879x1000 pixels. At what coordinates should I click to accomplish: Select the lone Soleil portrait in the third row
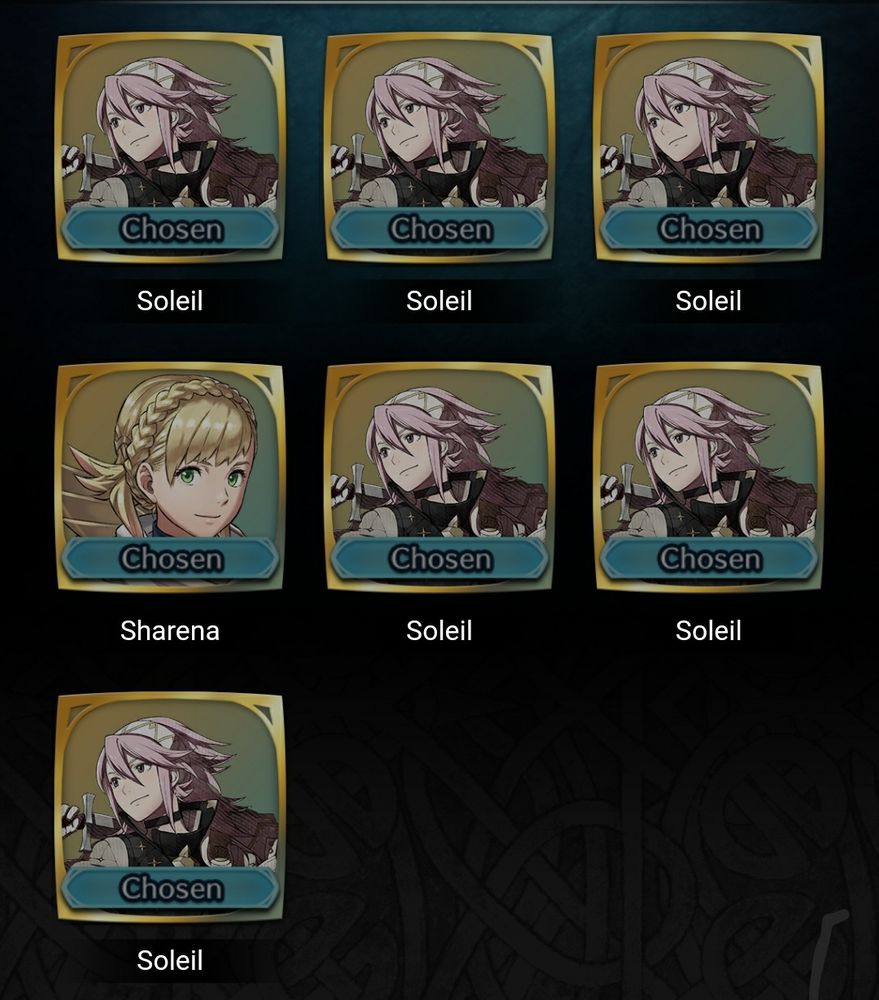click(170, 807)
